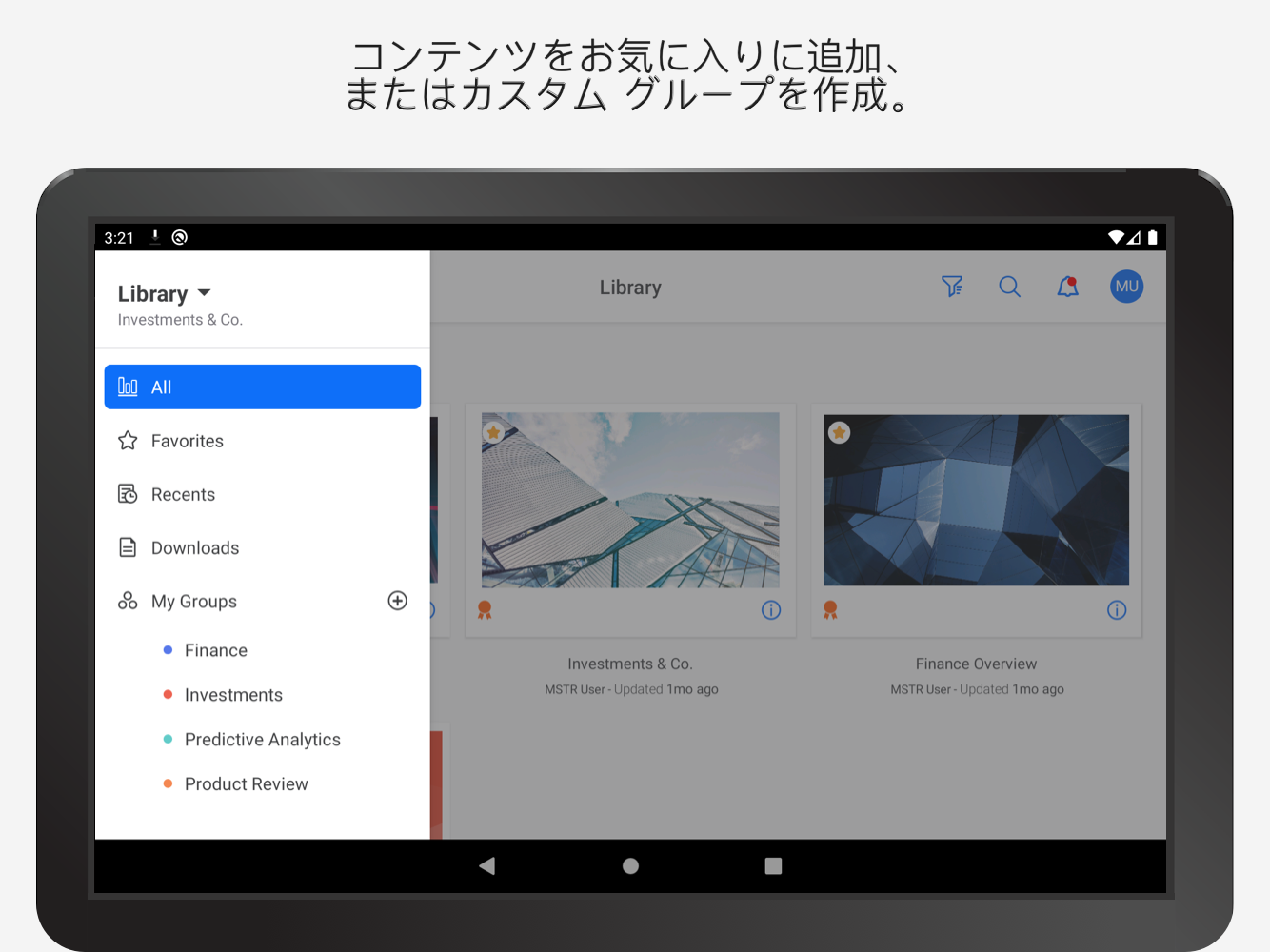Open info icon on Investments & Co. card

click(771, 610)
